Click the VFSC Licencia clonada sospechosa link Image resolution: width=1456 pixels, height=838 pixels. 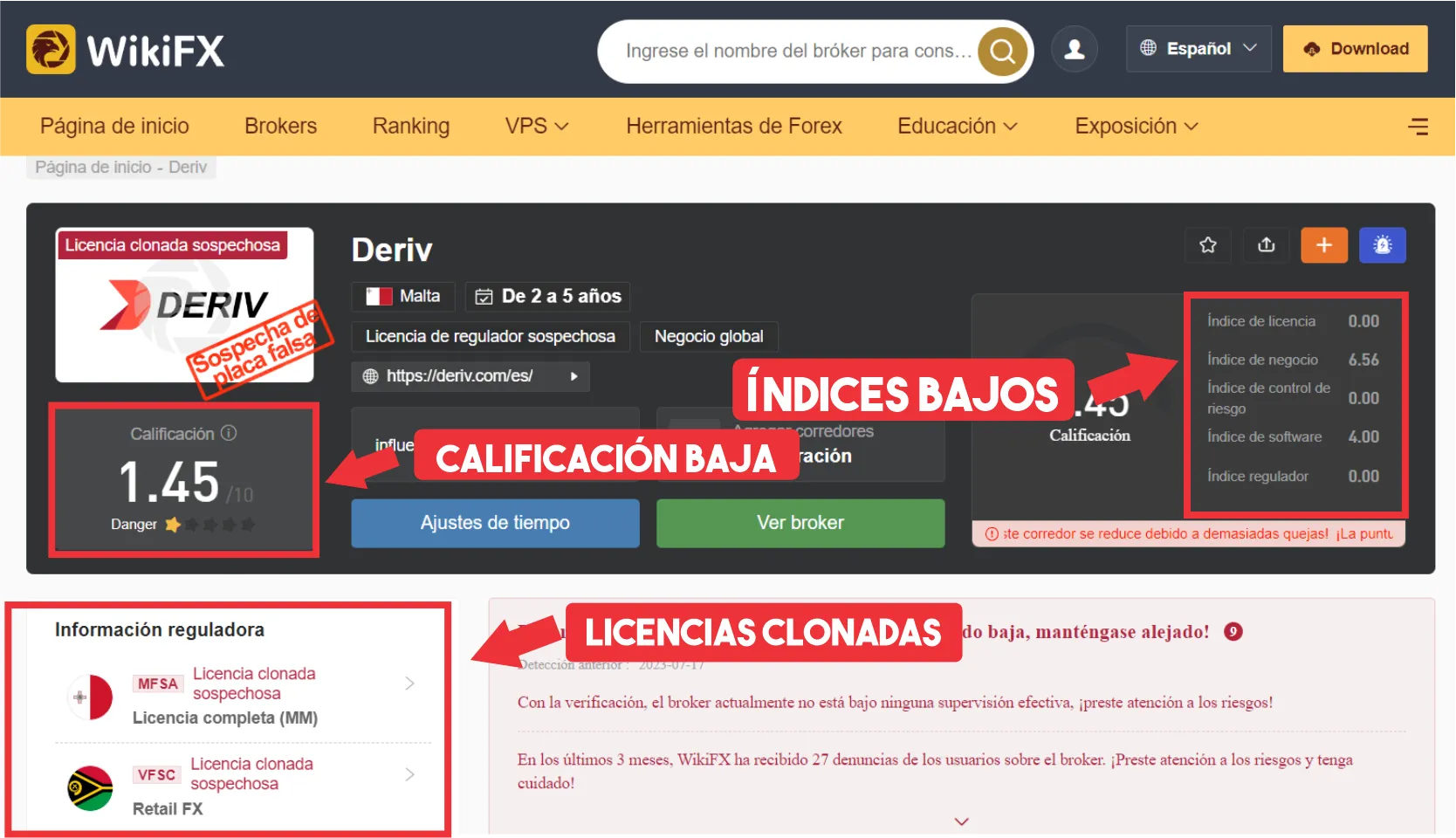(x=252, y=774)
